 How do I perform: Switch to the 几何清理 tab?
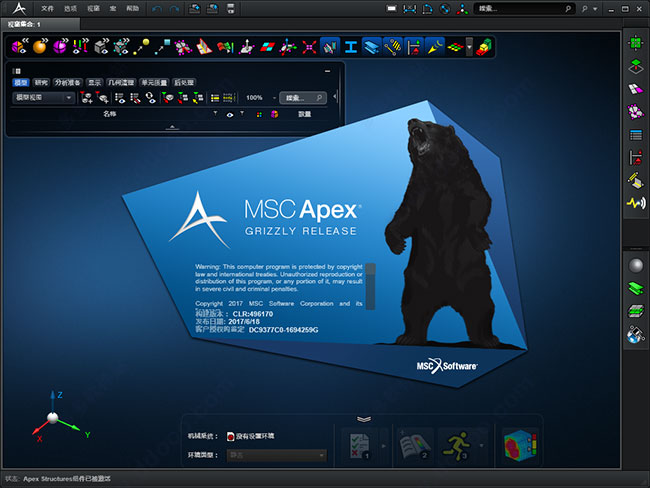[x=121, y=83]
